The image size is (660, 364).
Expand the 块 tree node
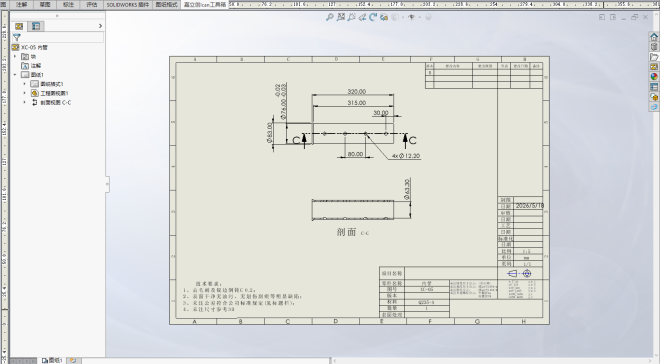point(15,56)
